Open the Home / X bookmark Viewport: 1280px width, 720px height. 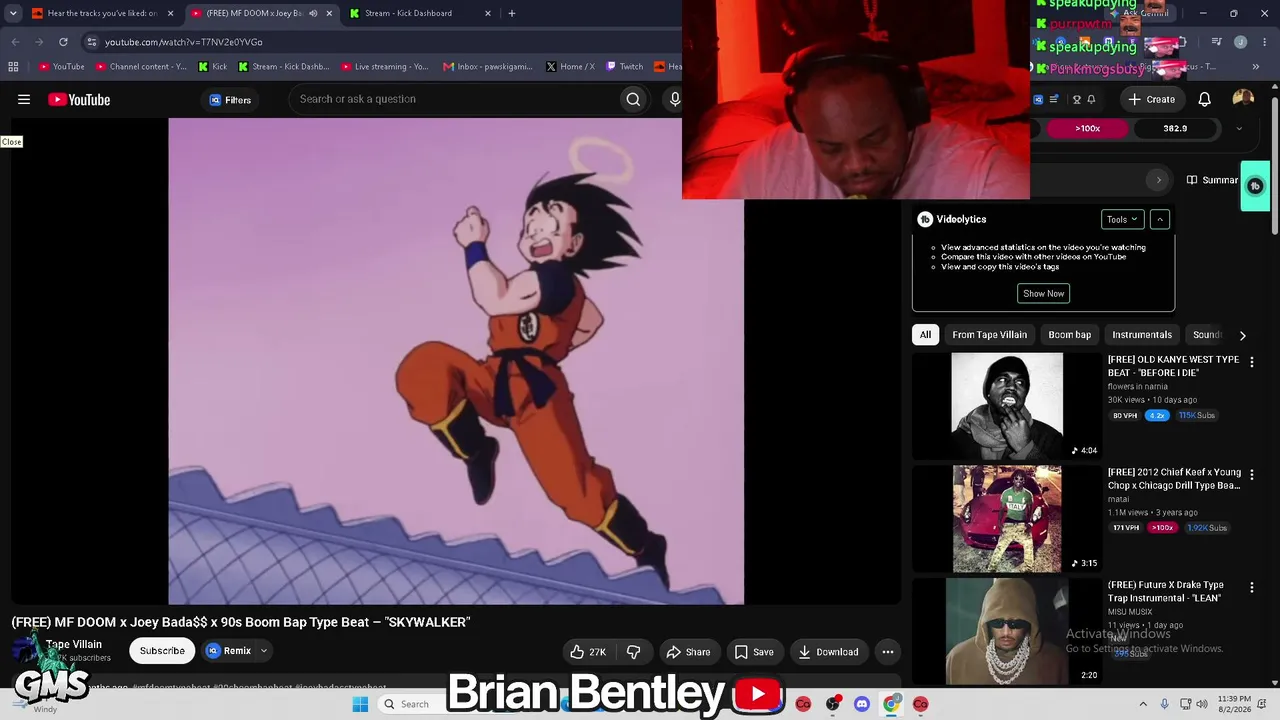[x=570, y=67]
